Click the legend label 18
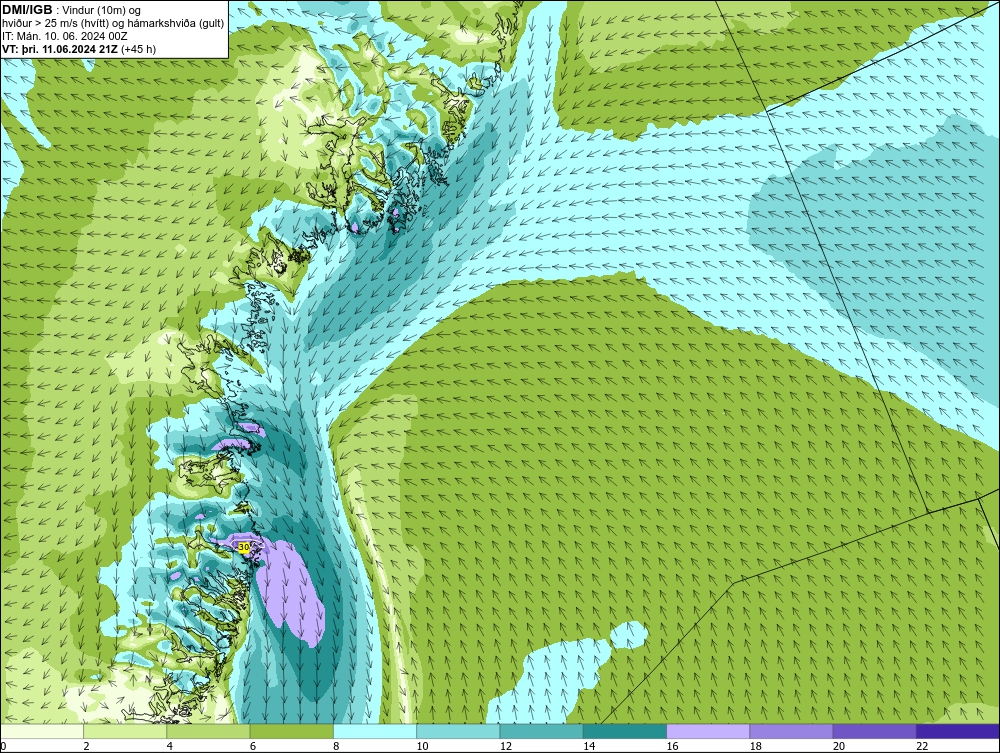Viewport: 1000px width, 753px height. pyautogui.click(x=756, y=746)
